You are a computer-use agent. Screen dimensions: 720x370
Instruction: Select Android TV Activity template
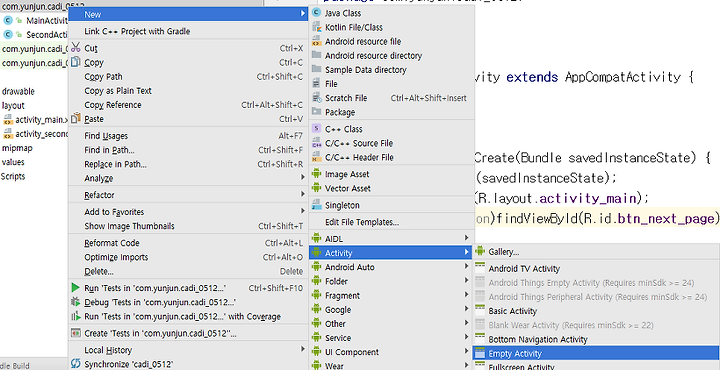[x=596, y=269]
